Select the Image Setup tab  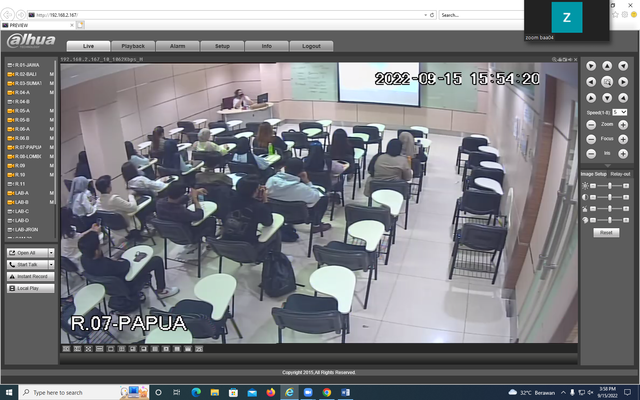coord(593,174)
